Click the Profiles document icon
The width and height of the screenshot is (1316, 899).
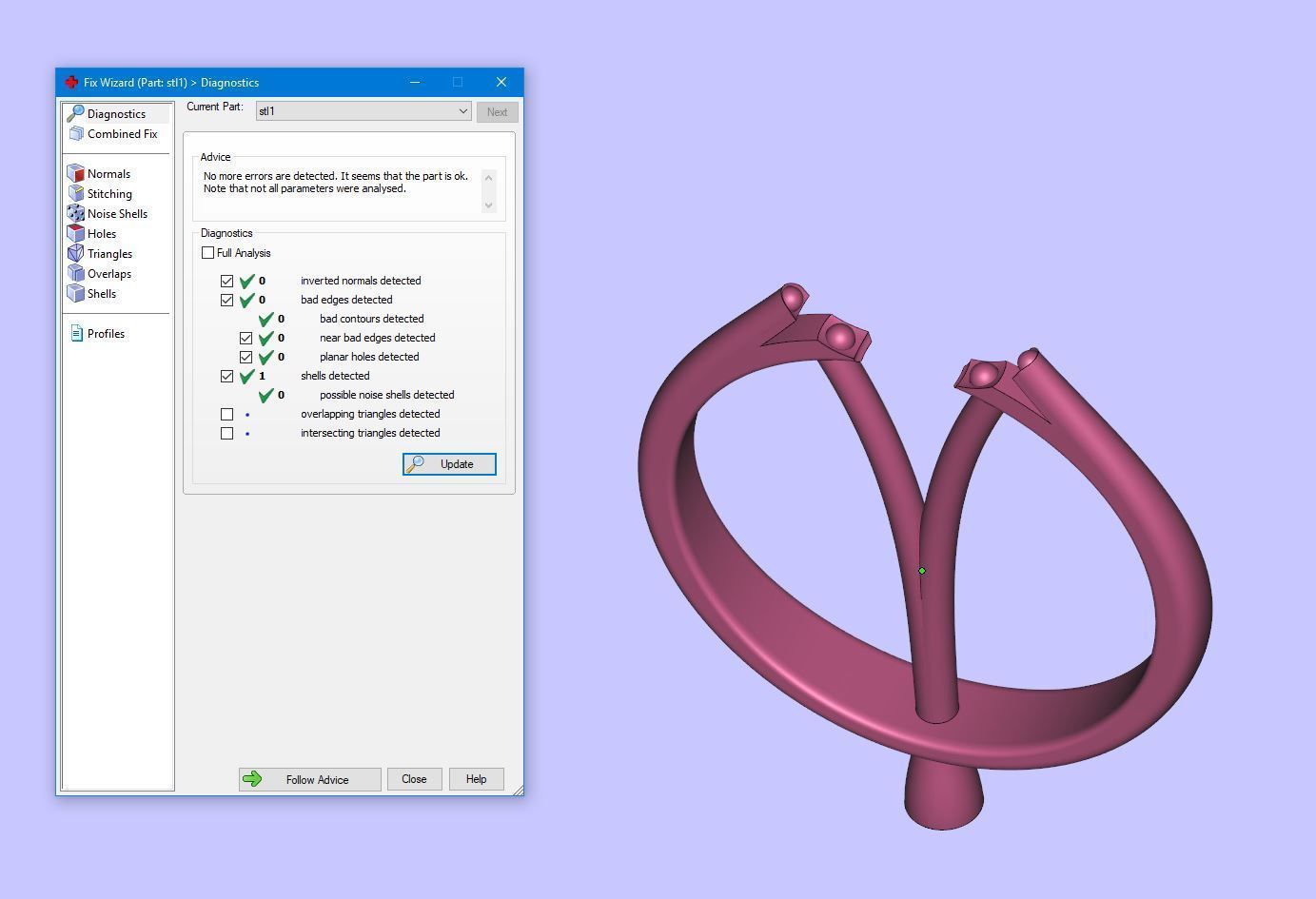point(77,333)
